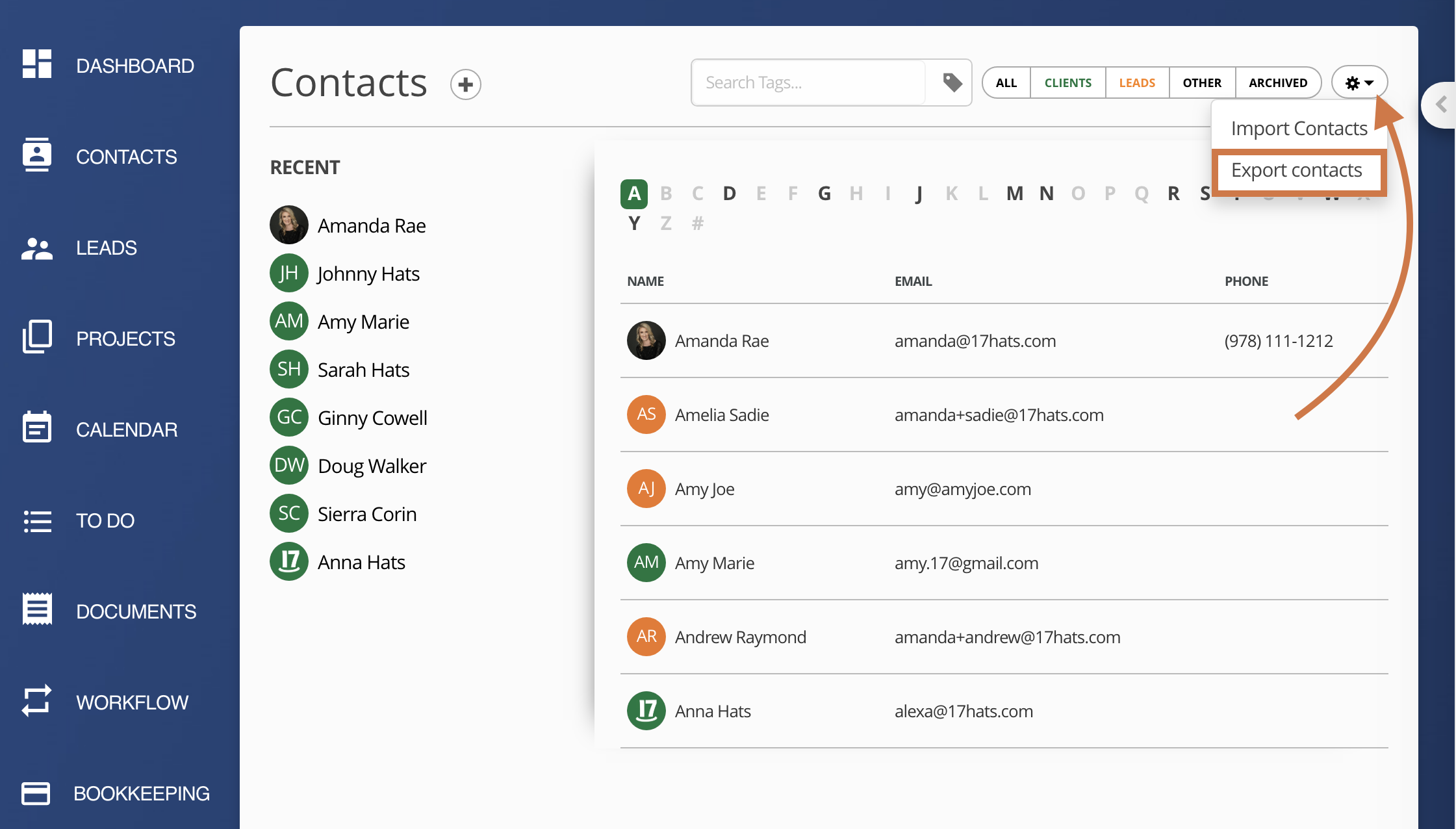Collapse the right side panel chevron
The height and width of the screenshot is (829, 1456).
coord(1441,104)
